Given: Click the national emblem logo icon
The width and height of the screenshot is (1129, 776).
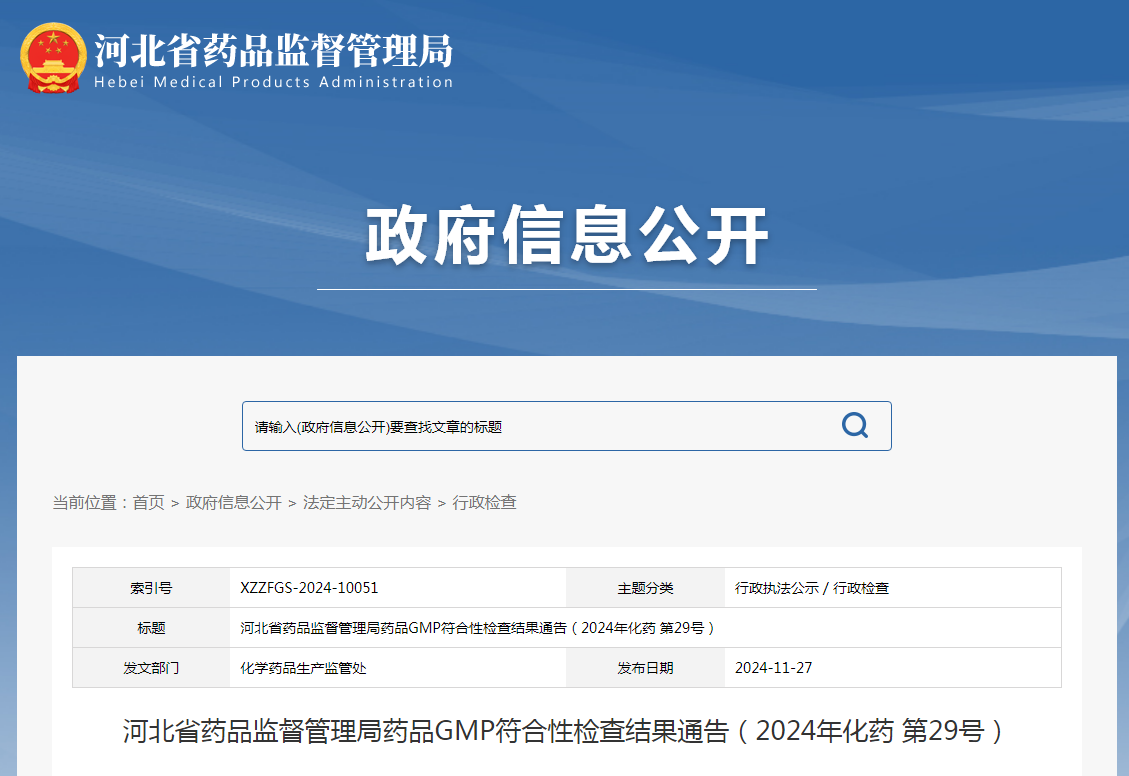Looking at the screenshot, I should click(53, 58).
